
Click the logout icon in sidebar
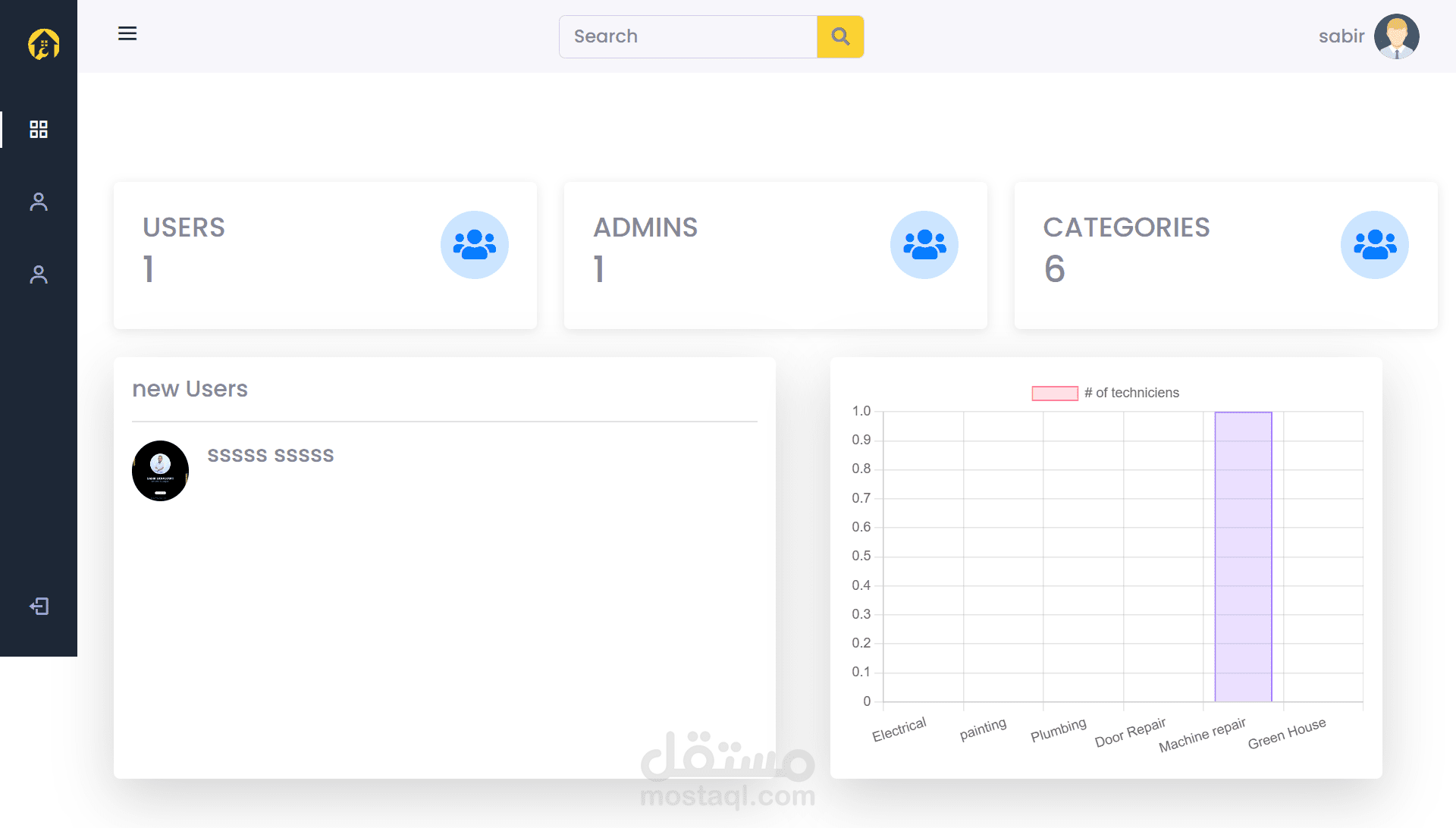coord(39,607)
